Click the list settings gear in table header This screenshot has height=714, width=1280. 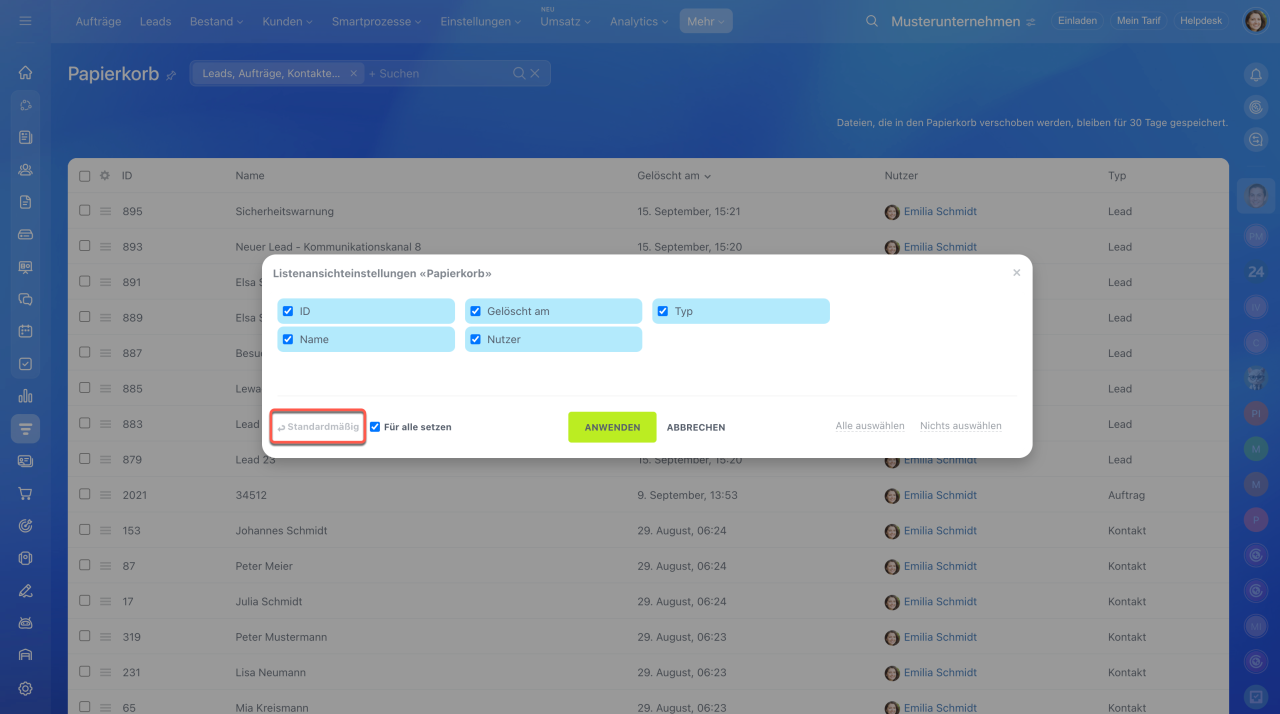click(x=105, y=176)
